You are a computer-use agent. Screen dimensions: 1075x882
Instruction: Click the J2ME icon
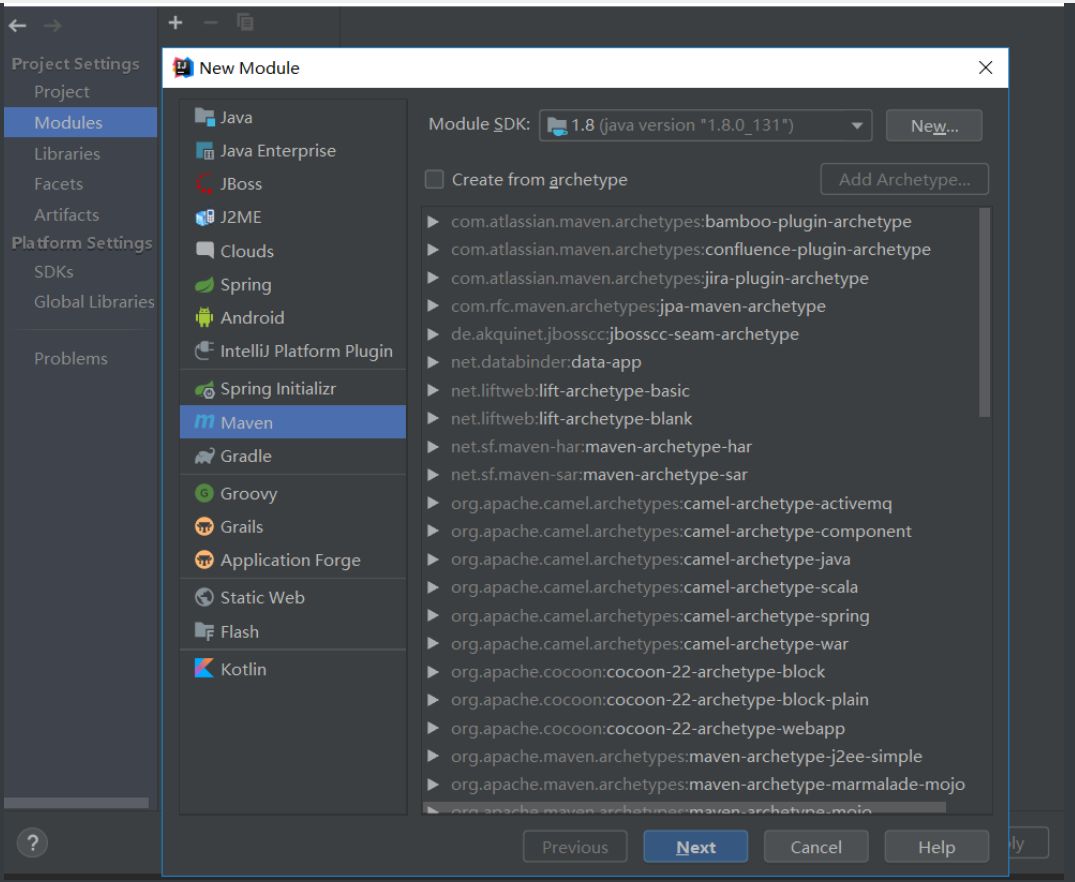204,217
